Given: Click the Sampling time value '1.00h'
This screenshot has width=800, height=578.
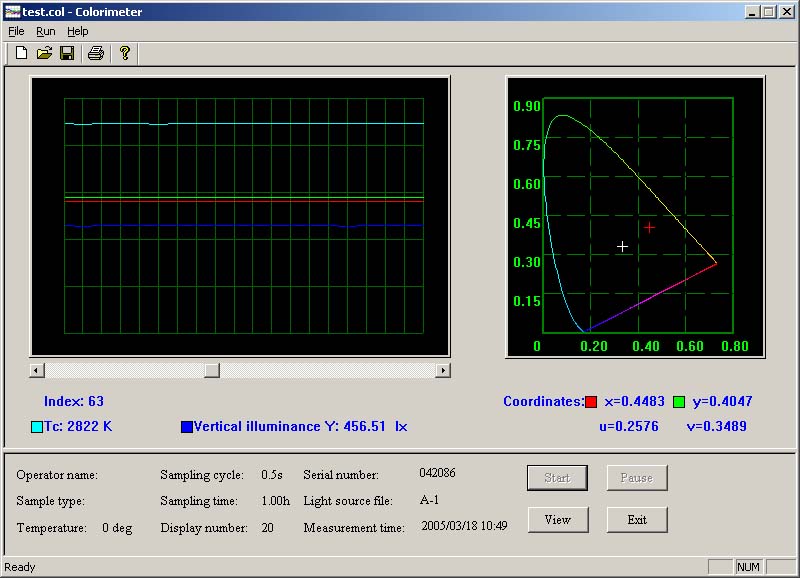Looking at the screenshot, I should point(276,501).
